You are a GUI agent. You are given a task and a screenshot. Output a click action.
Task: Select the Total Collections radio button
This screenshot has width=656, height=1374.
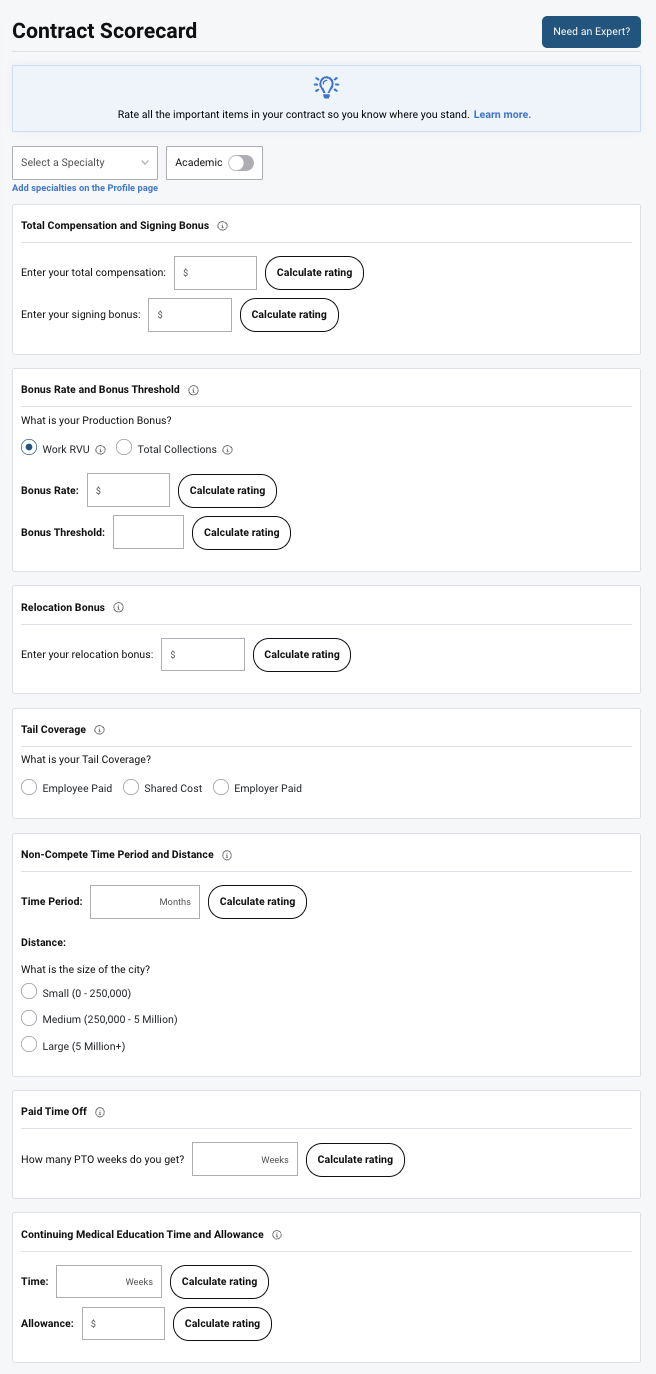[x=124, y=449]
